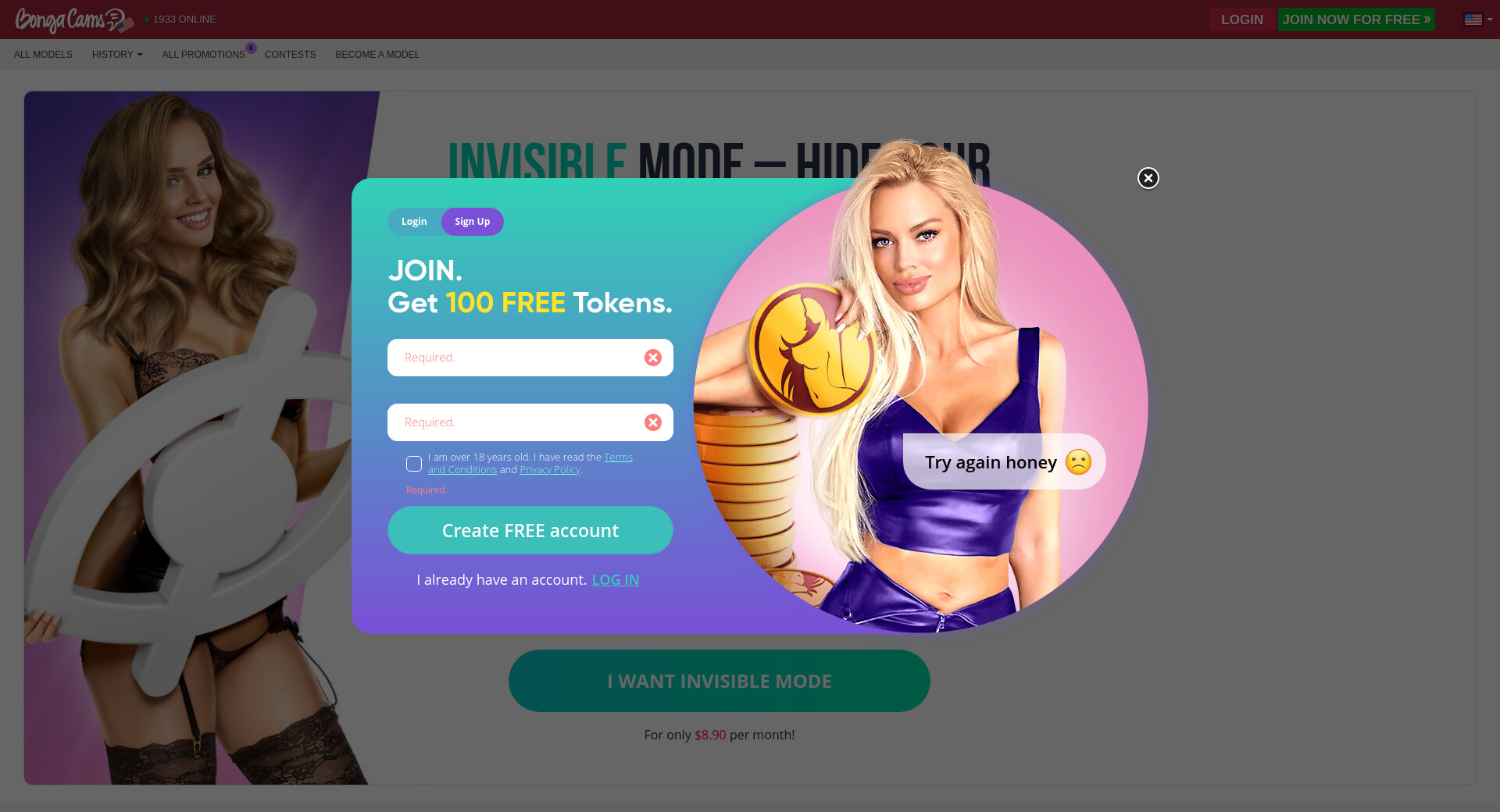The width and height of the screenshot is (1500, 812).
Task: Select the Sign Up toggle tab
Action: 473,222
